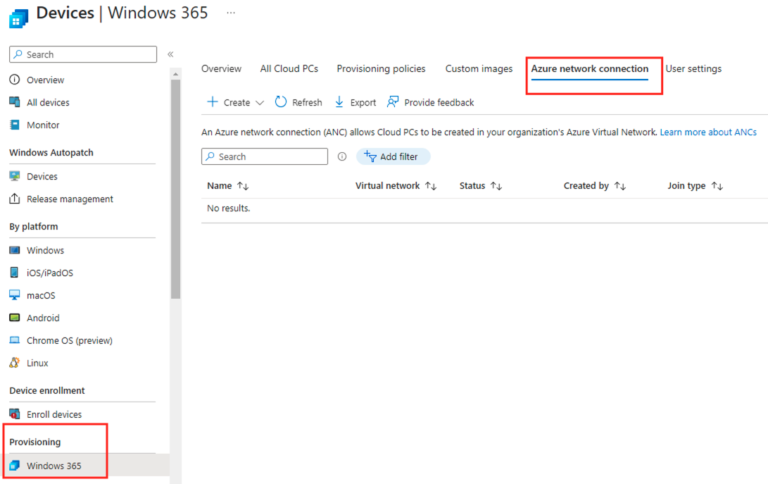This screenshot has width=768, height=484.
Task: Open the Provisioning policies tab
Action: 381,69
